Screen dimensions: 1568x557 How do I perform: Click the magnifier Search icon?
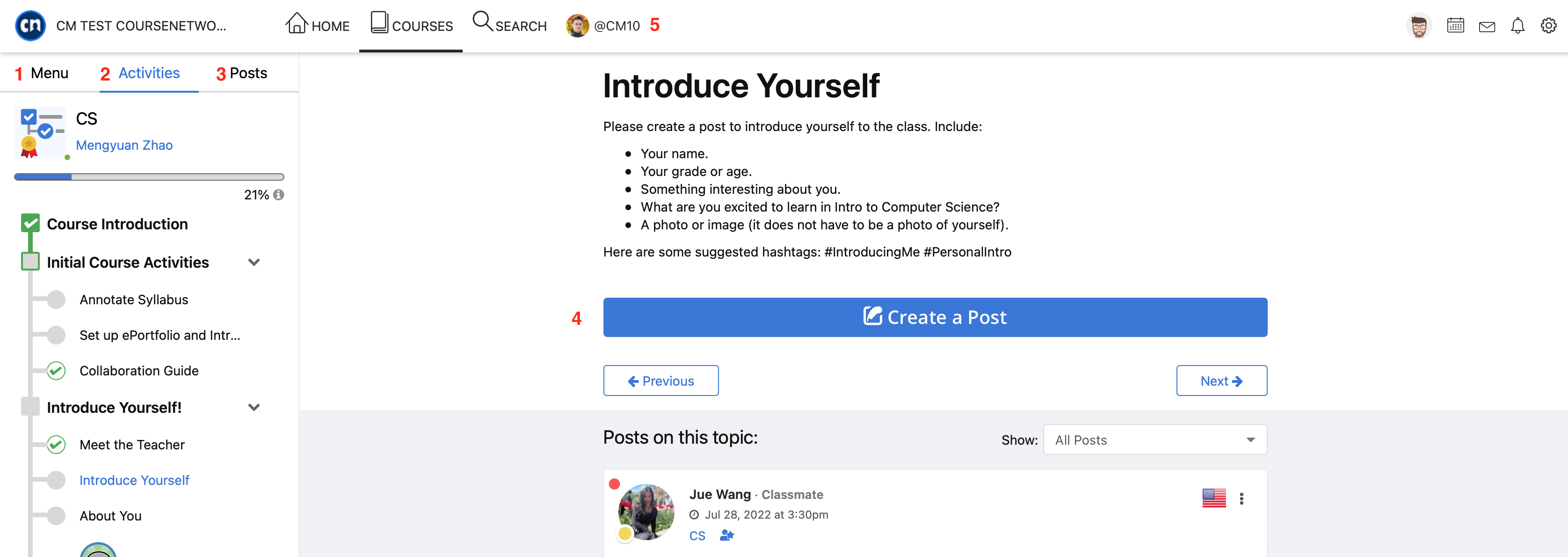482,21
